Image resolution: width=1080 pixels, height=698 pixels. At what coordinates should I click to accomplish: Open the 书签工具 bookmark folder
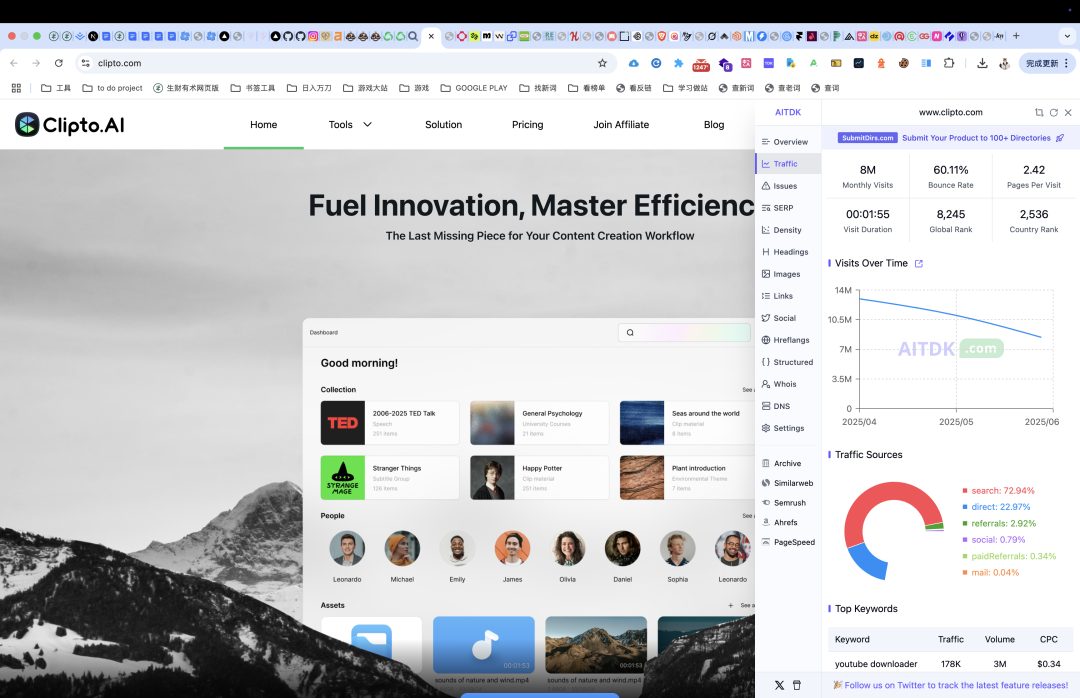253,88
